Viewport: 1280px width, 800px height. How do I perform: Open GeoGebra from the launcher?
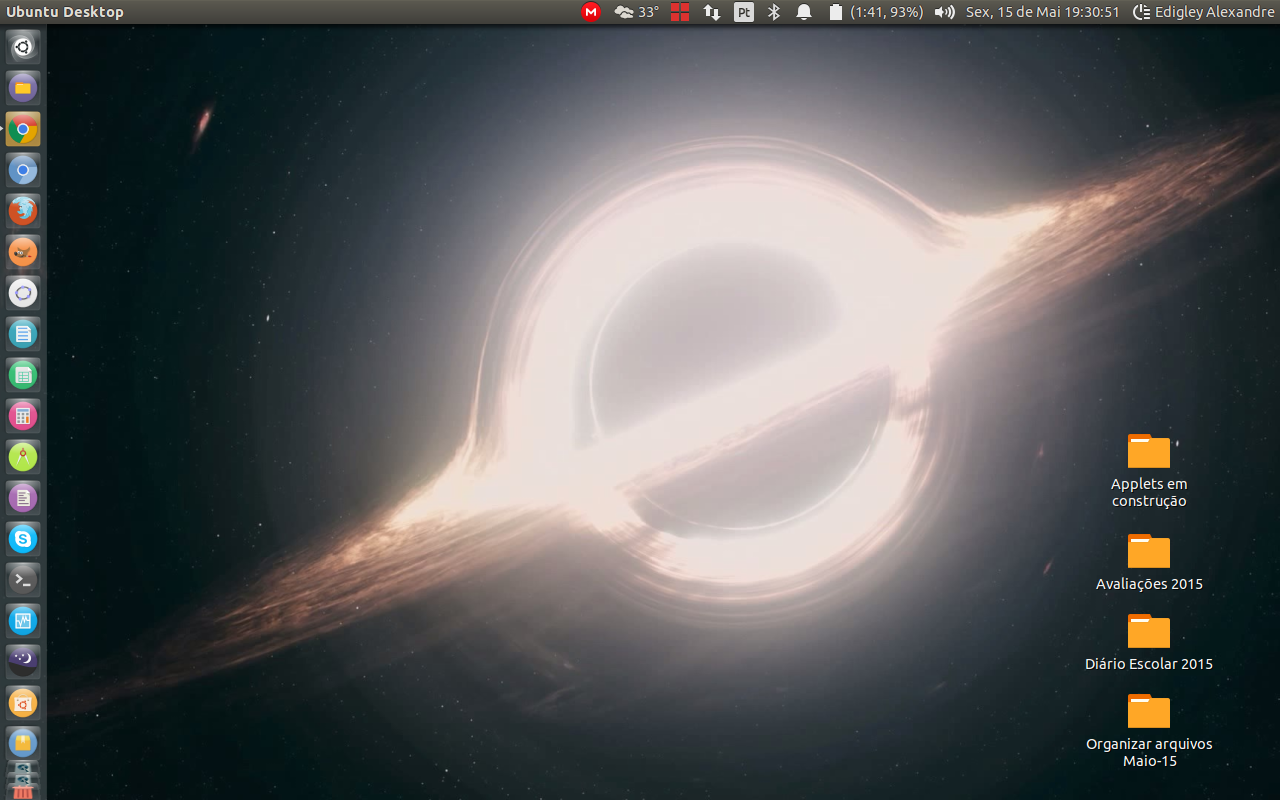coord(23,293)
